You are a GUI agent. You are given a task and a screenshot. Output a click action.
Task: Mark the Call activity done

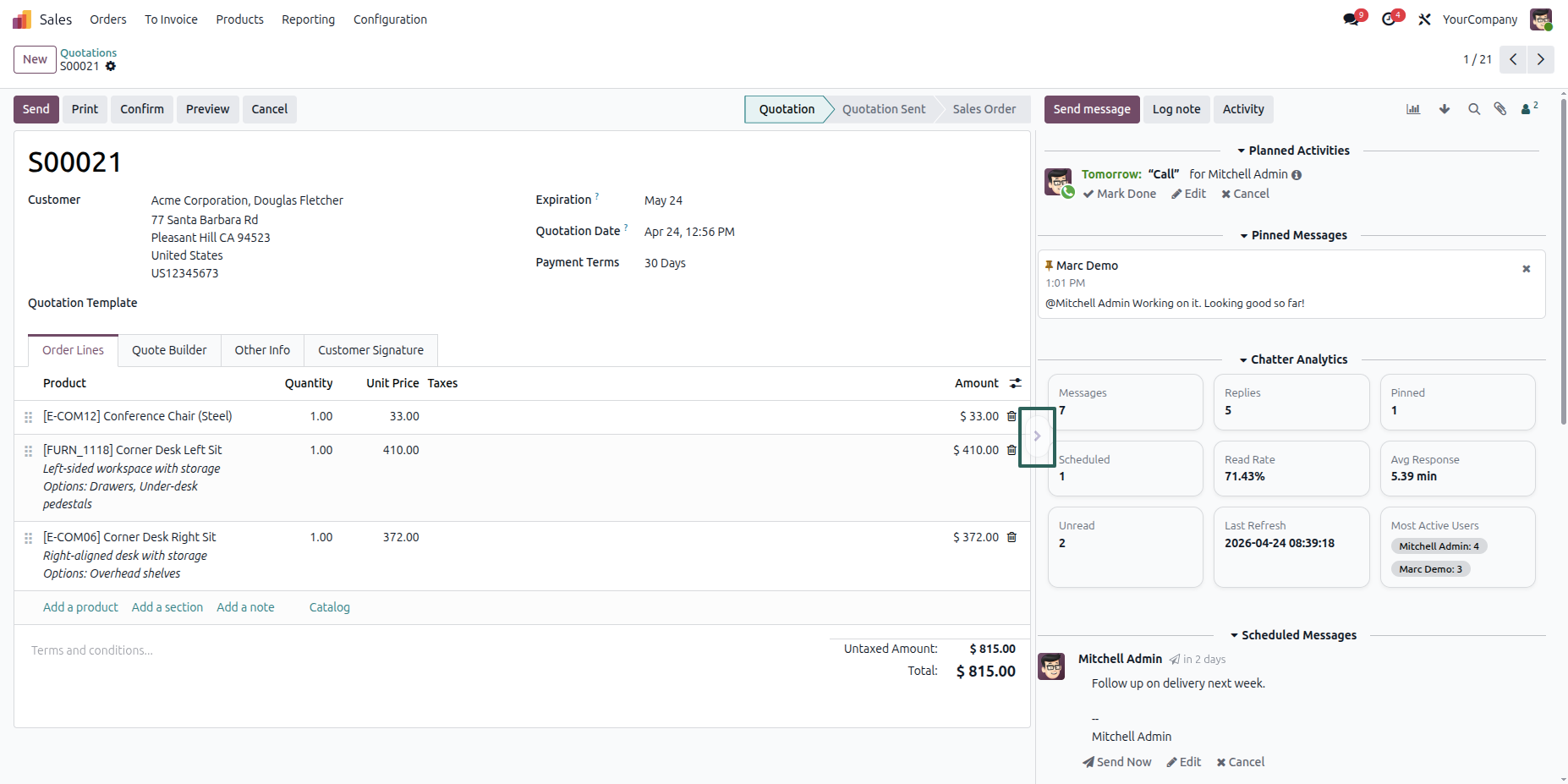pyautogui.click(x=1120, y=194)
